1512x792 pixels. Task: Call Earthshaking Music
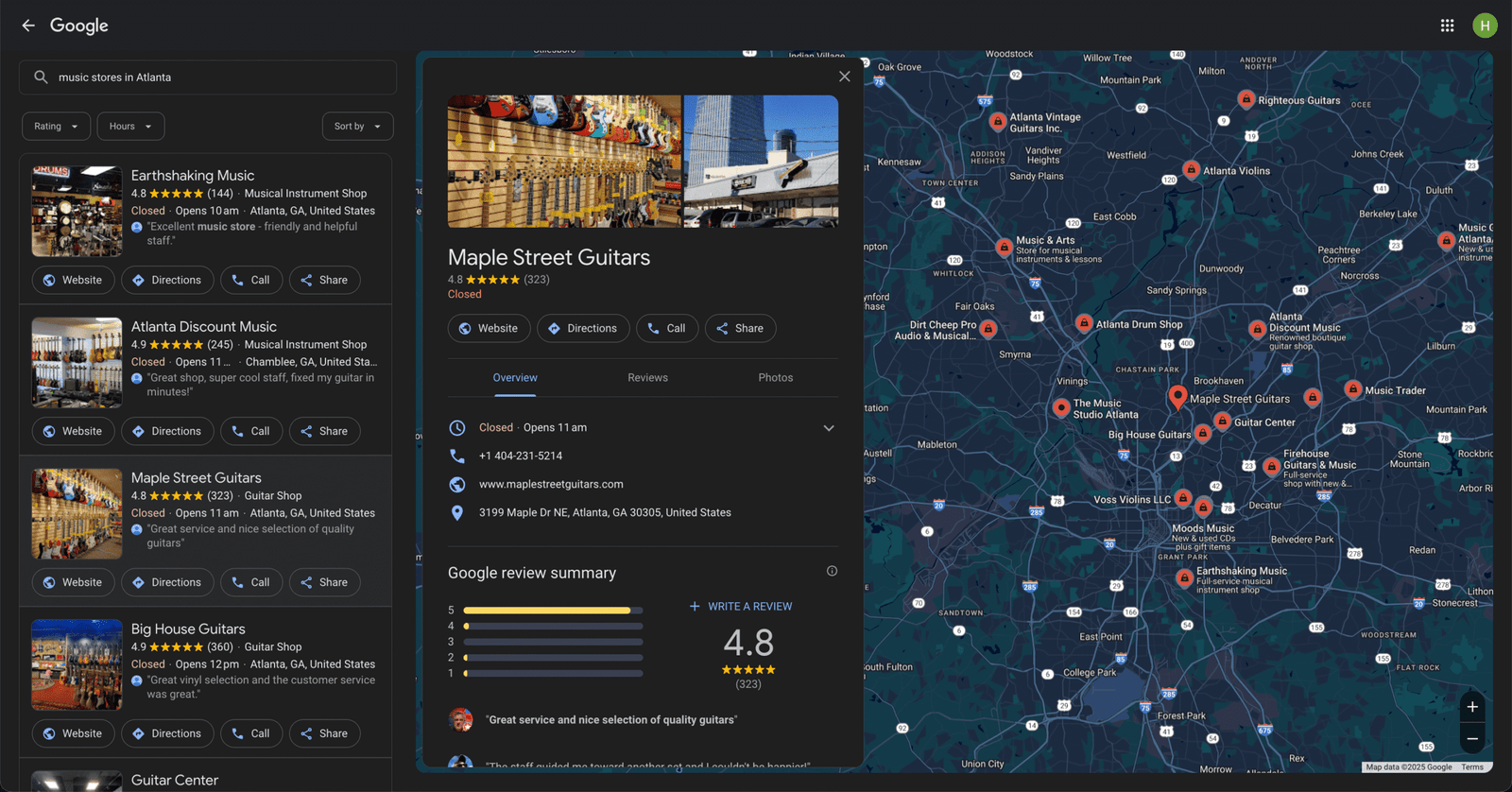pos(251,280)
